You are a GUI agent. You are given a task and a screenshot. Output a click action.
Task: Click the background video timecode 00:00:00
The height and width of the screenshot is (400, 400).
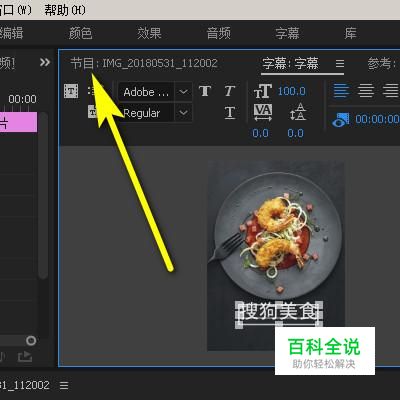pyautogui.click(x=377, y=119)
